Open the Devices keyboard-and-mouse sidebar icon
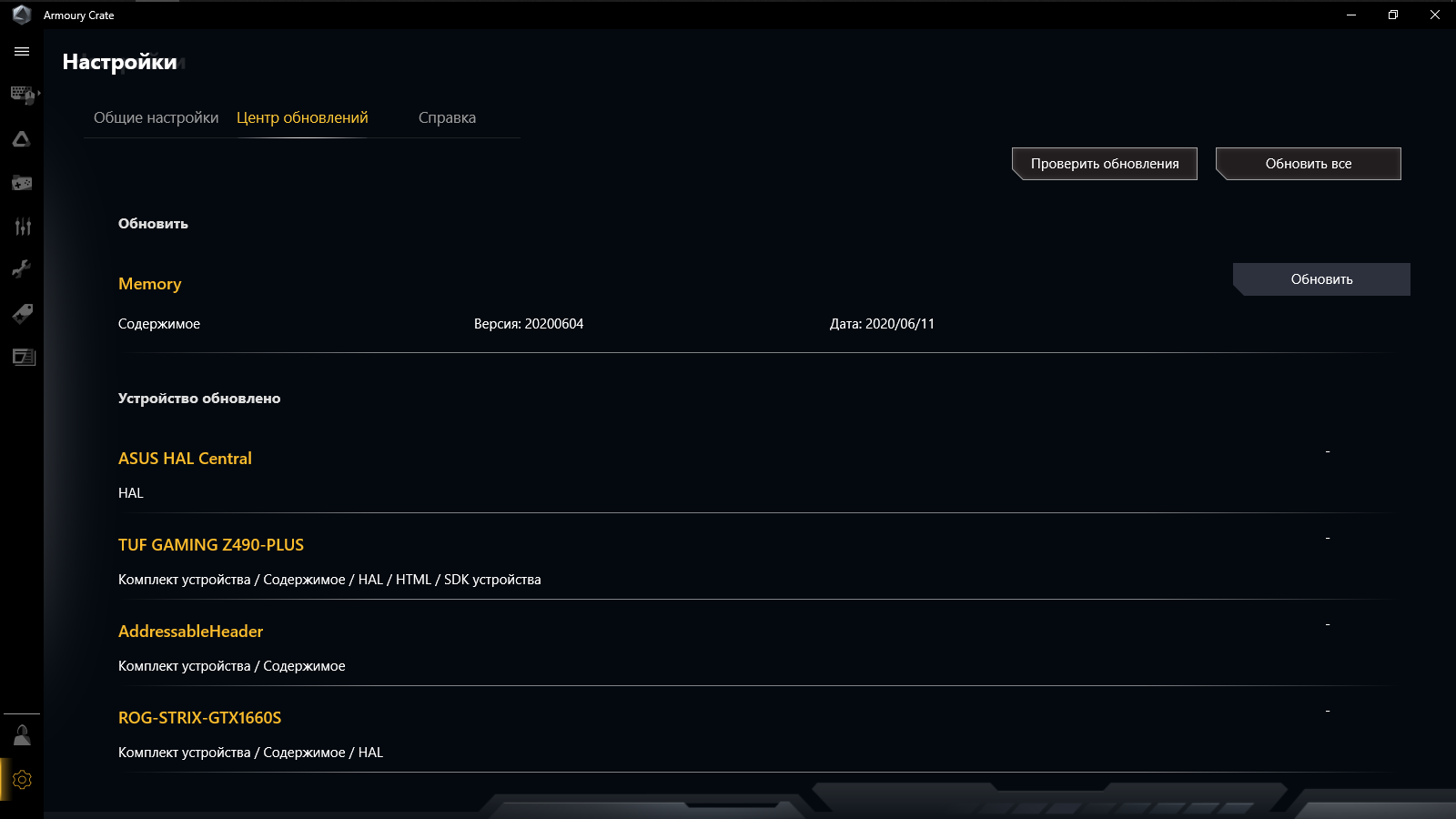Screen dimensions: 1456x819 [23, 95]
